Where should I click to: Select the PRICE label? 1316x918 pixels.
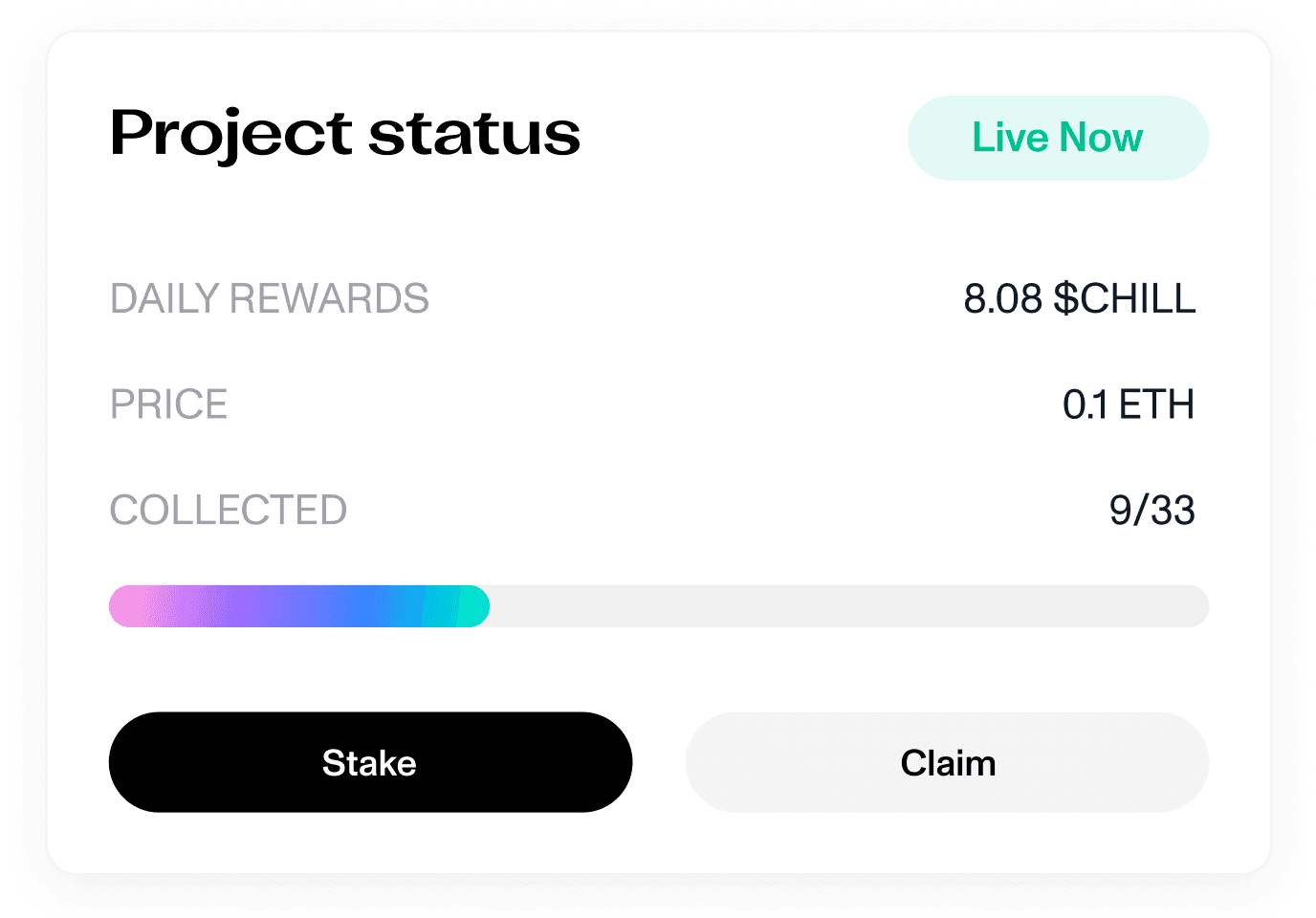[168, 404]
